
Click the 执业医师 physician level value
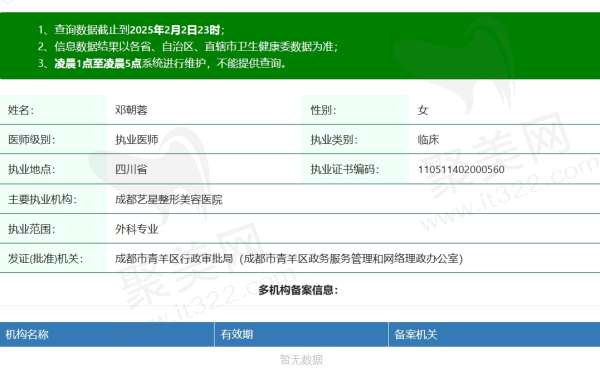[137, 140]
